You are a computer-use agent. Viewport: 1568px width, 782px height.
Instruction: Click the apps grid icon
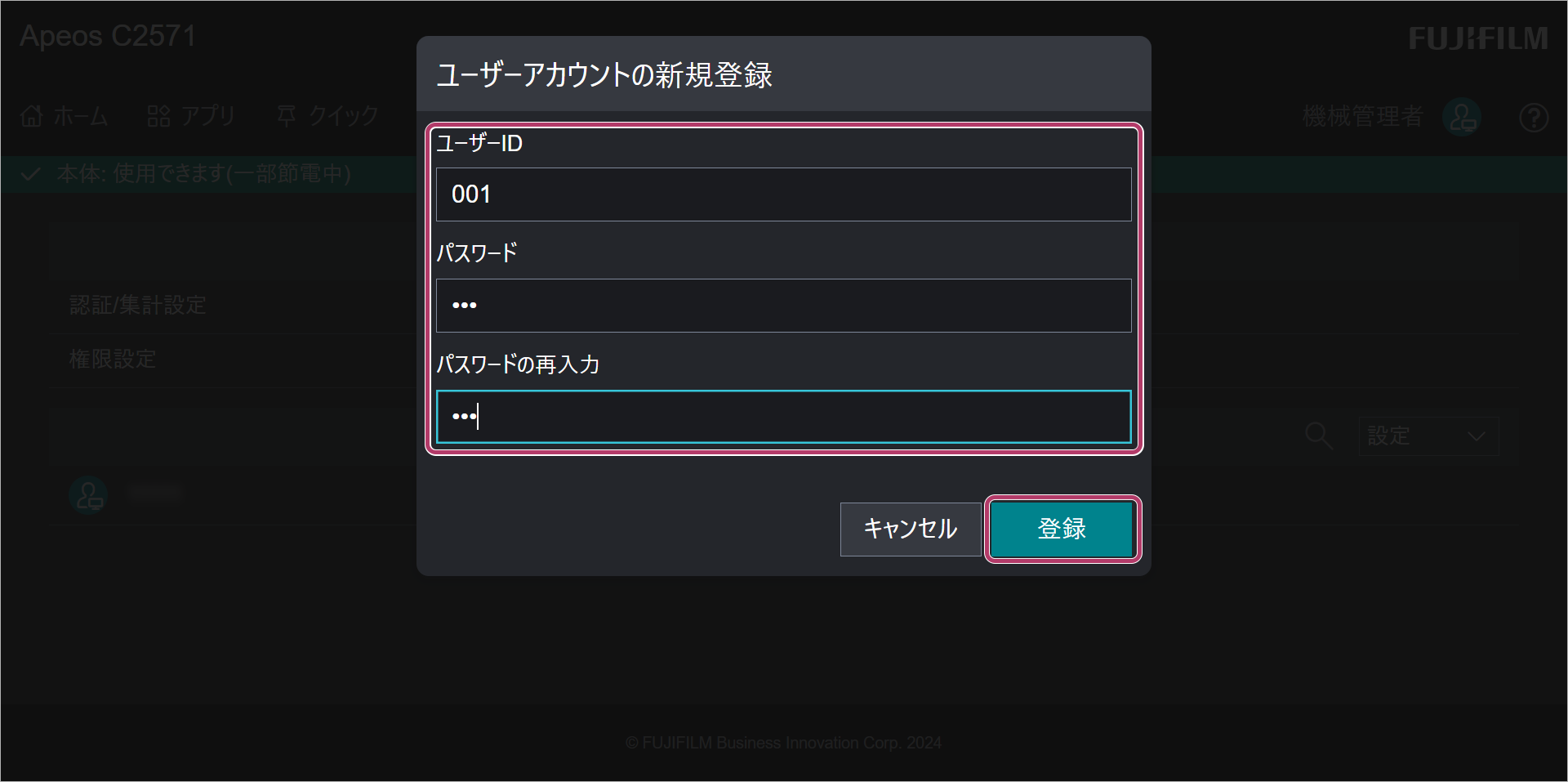tap(158, 117)
